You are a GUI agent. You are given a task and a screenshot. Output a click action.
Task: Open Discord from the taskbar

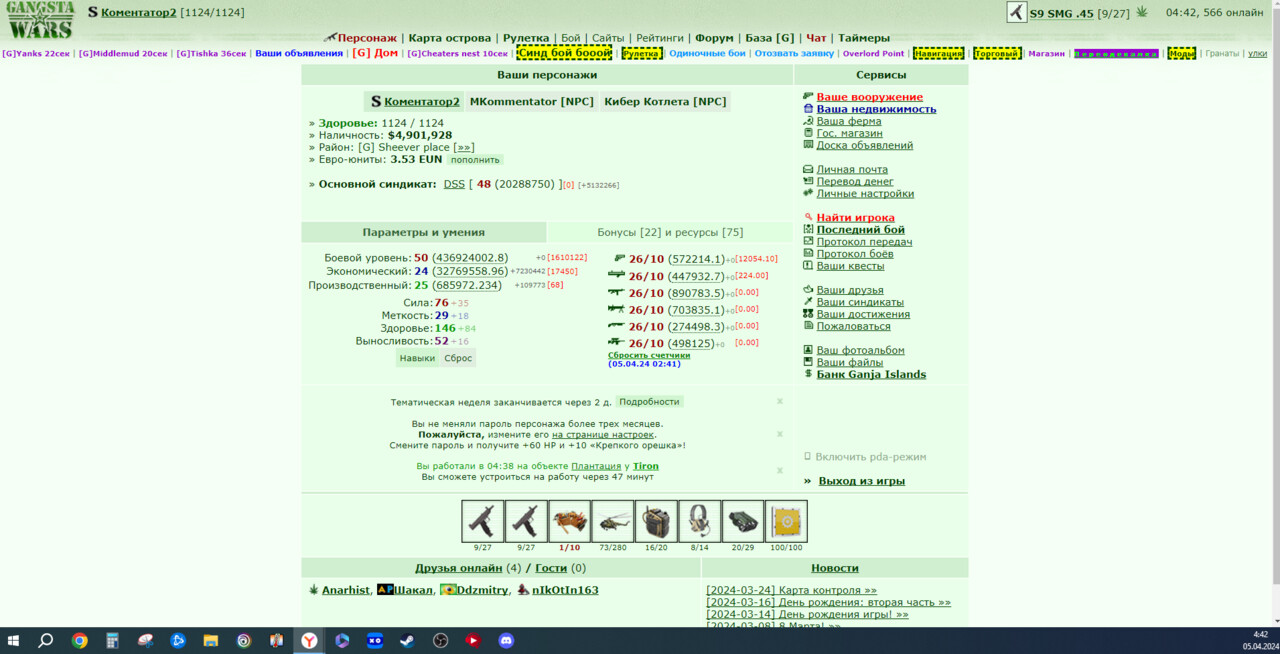tap(506, 640)
